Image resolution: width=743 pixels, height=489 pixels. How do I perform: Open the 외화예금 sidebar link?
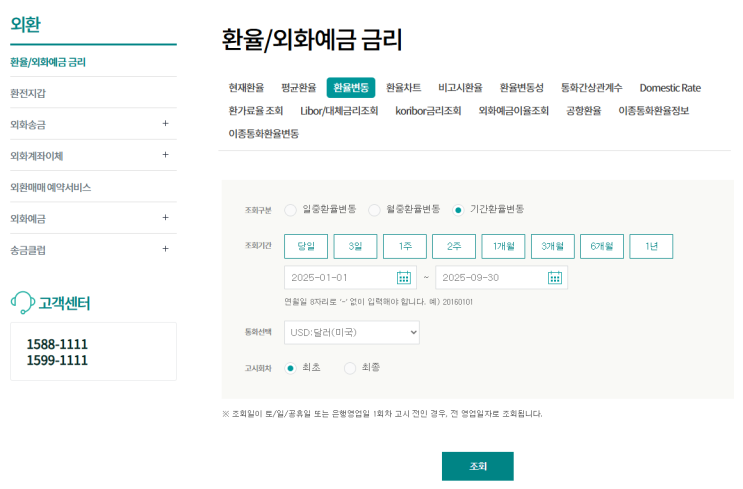coord(28,218)
